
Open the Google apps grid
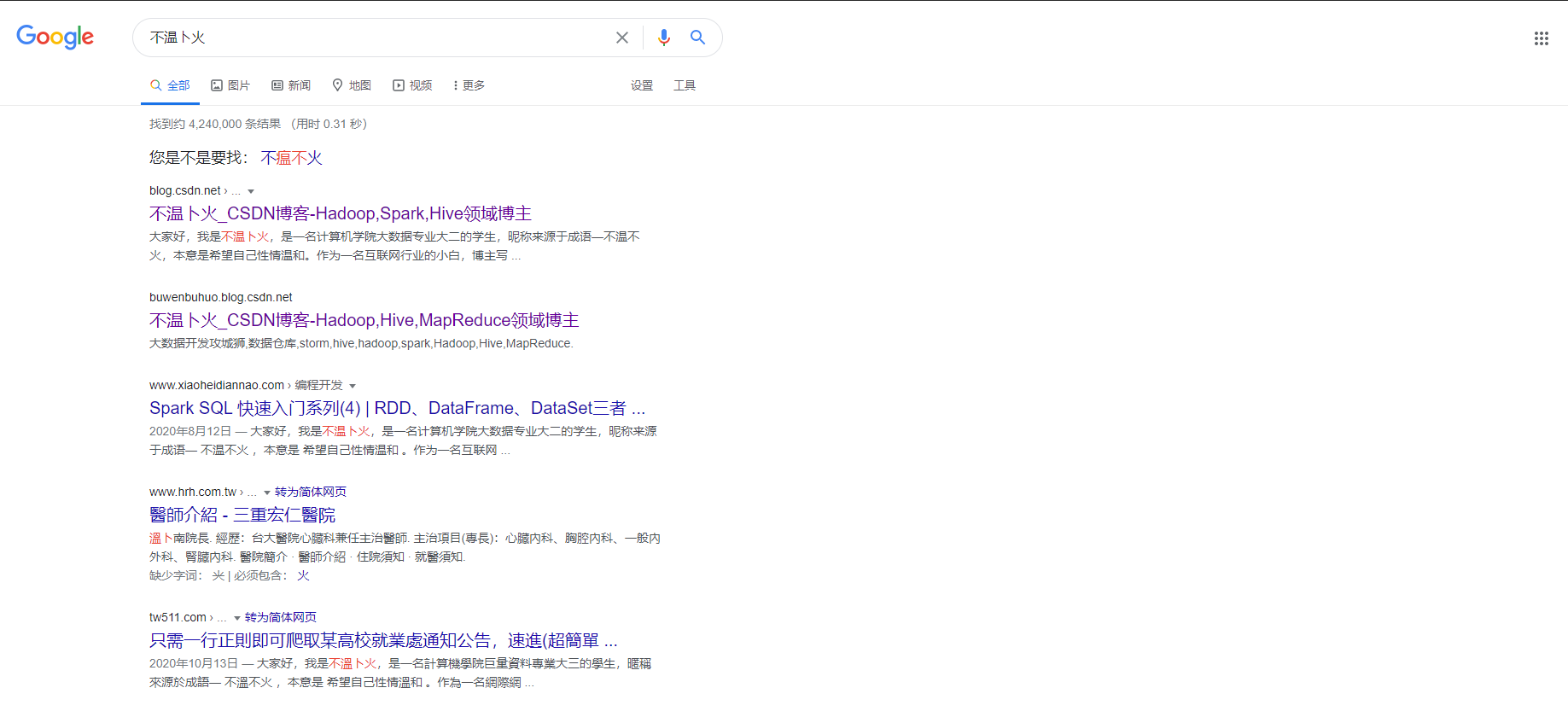[1541, 38]
